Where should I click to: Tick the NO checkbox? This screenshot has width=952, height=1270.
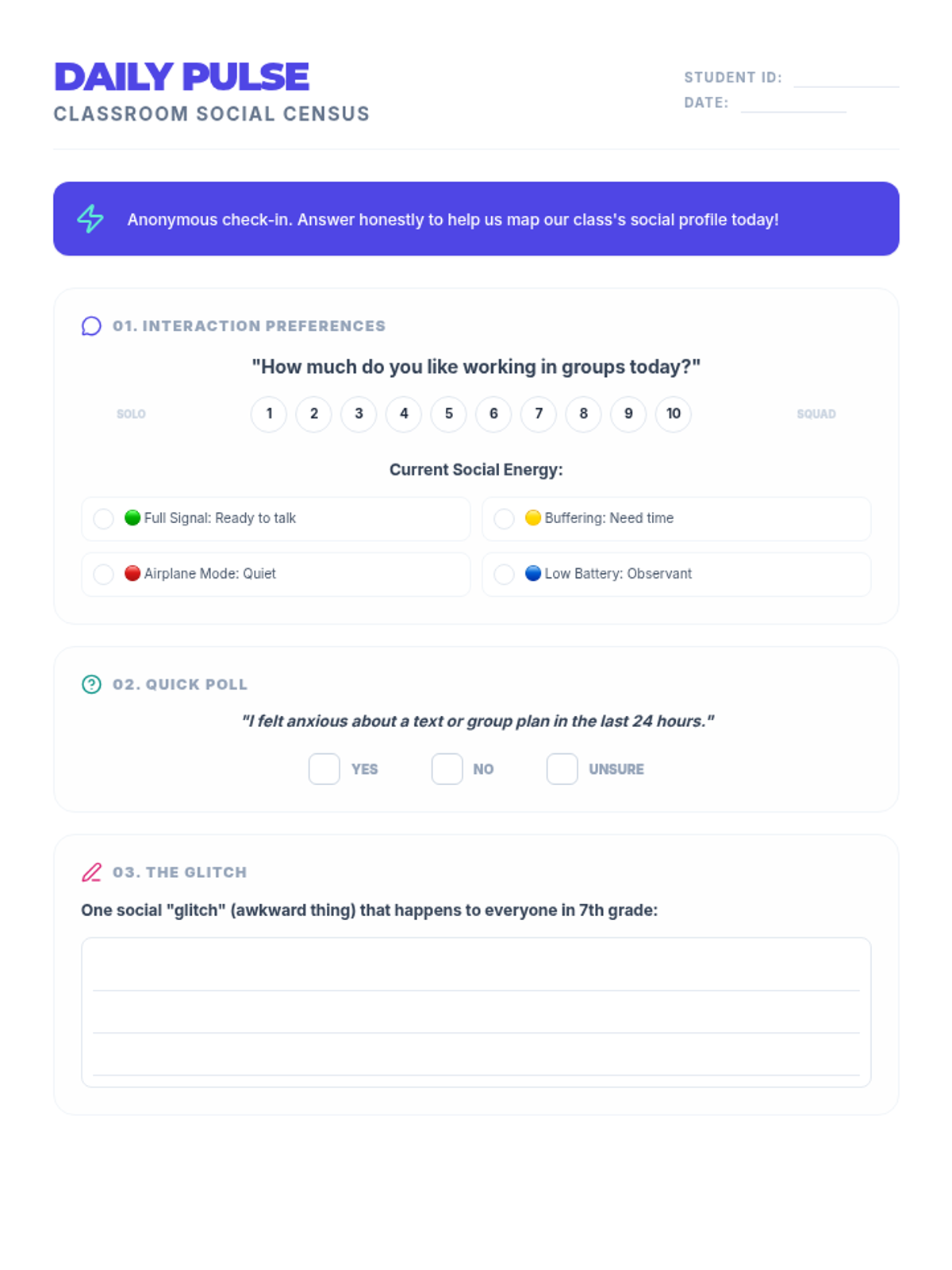point(447,769)
